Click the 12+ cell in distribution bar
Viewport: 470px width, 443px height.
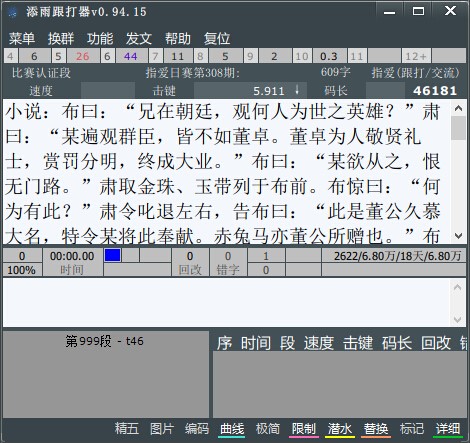tap(416, 56)
